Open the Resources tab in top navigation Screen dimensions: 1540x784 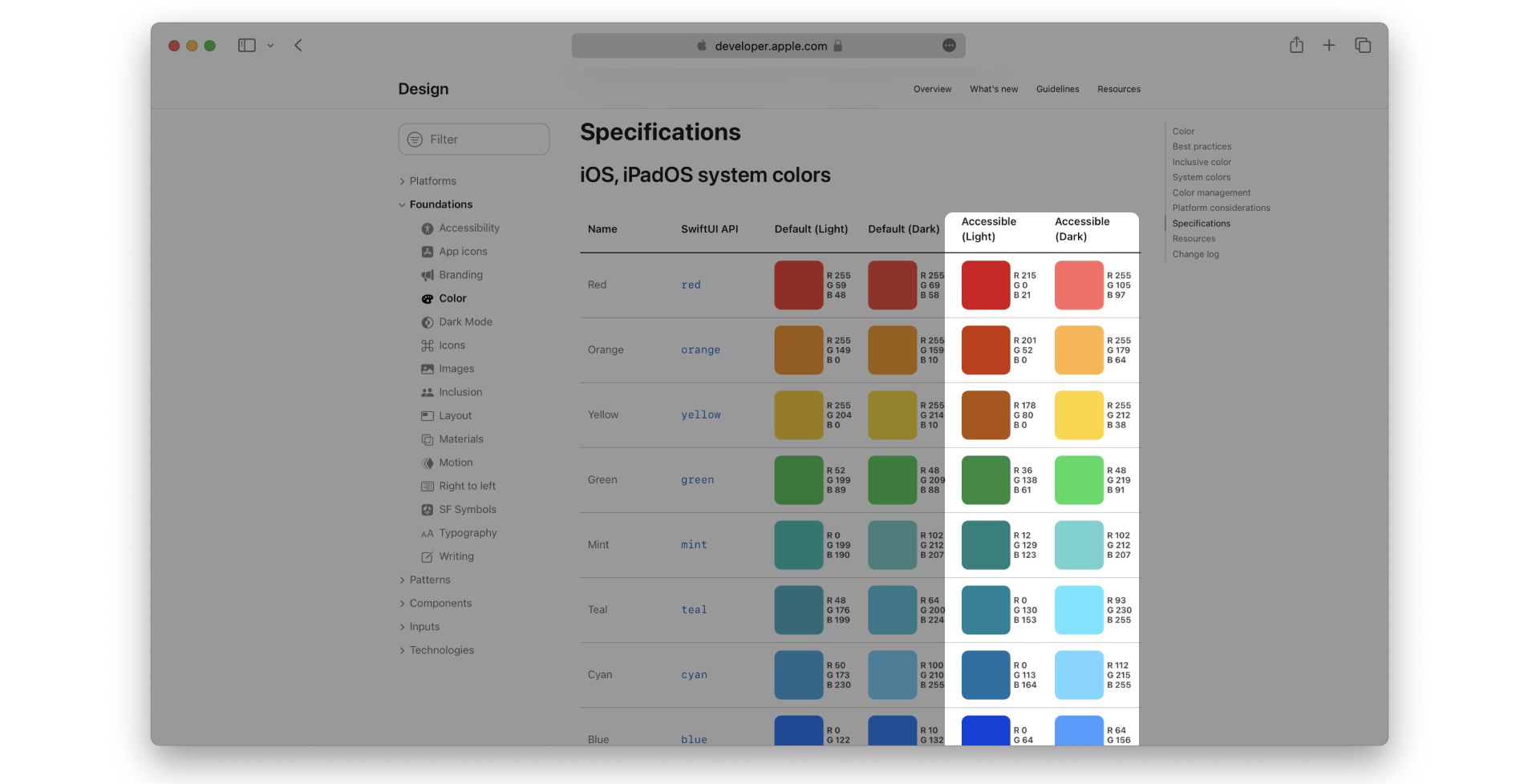coord(1119,89)
